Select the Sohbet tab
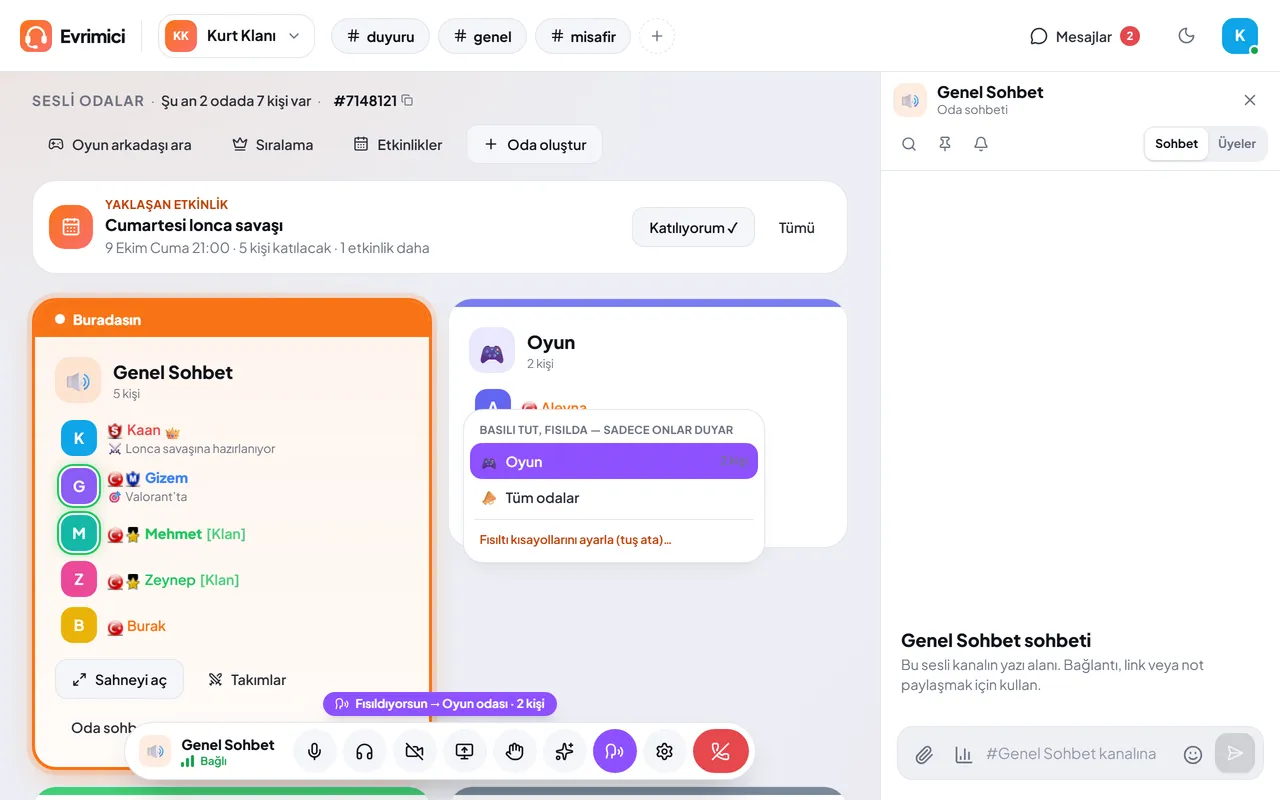This screenshot has width=1280, height=800. [x=1176, y=144]
